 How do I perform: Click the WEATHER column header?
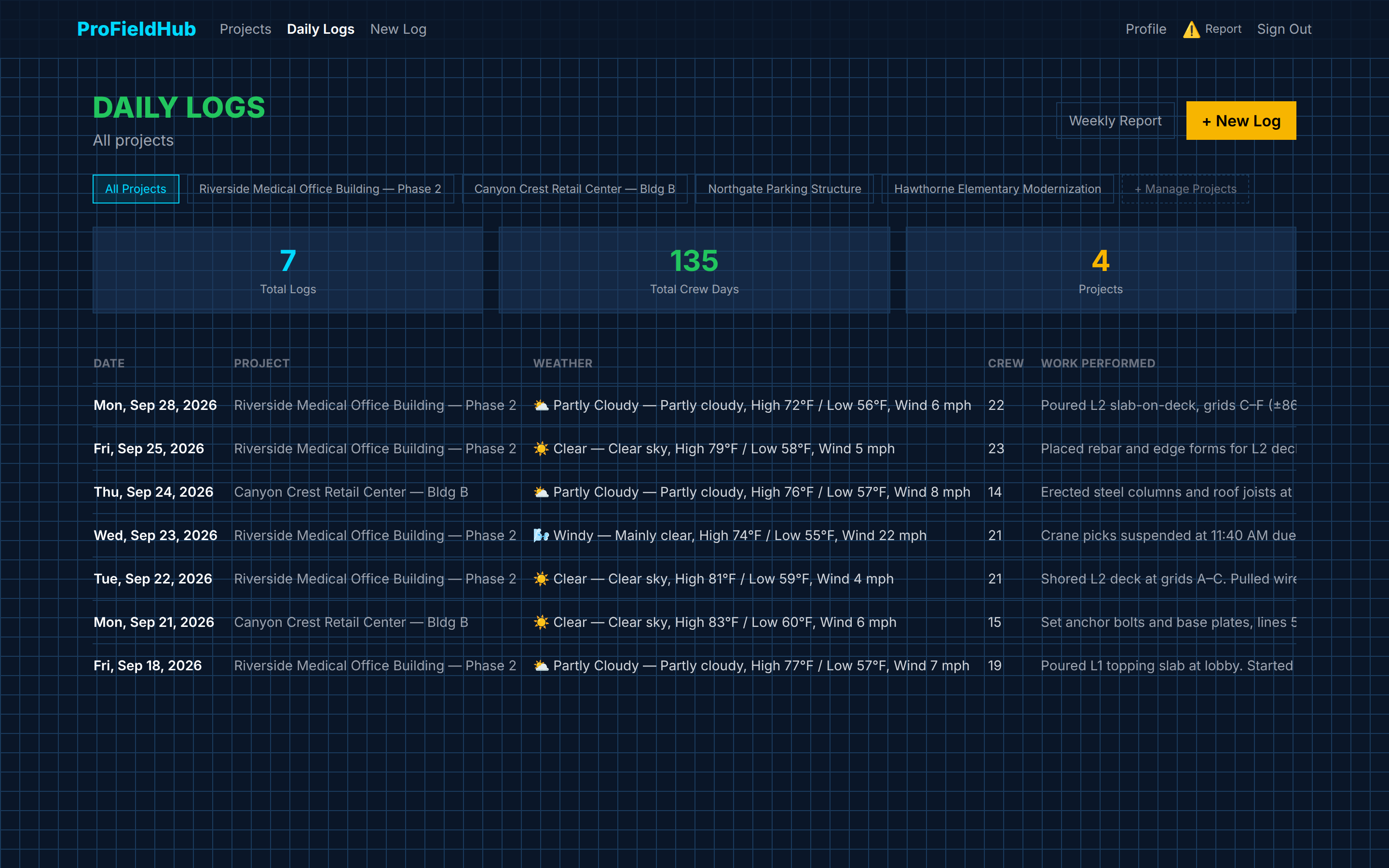562,364
